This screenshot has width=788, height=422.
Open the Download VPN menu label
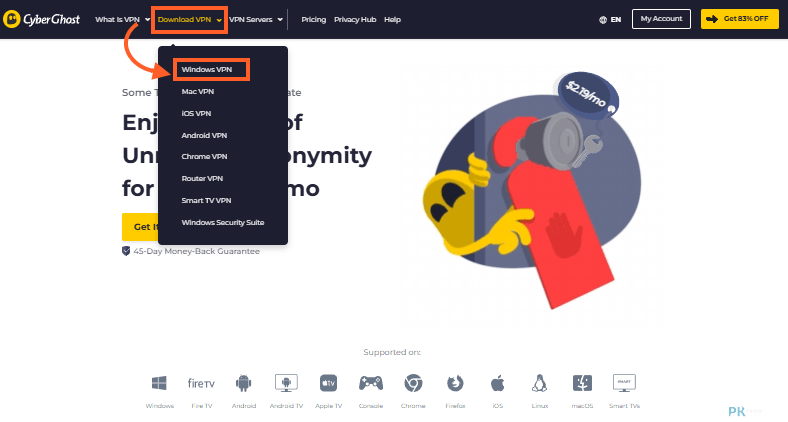(184, 20)
